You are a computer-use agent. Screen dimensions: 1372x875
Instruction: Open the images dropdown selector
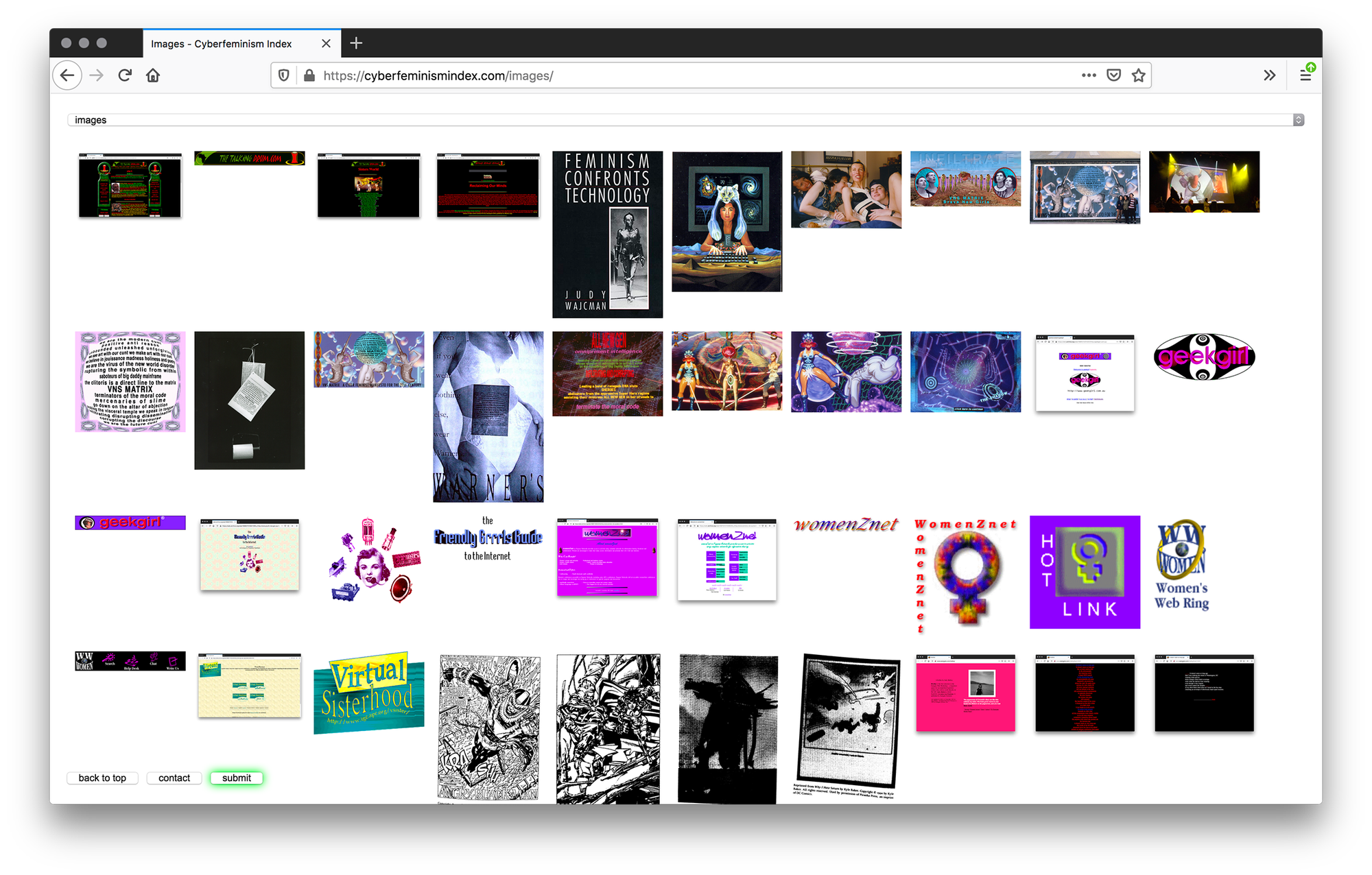[x=685, y=120]
